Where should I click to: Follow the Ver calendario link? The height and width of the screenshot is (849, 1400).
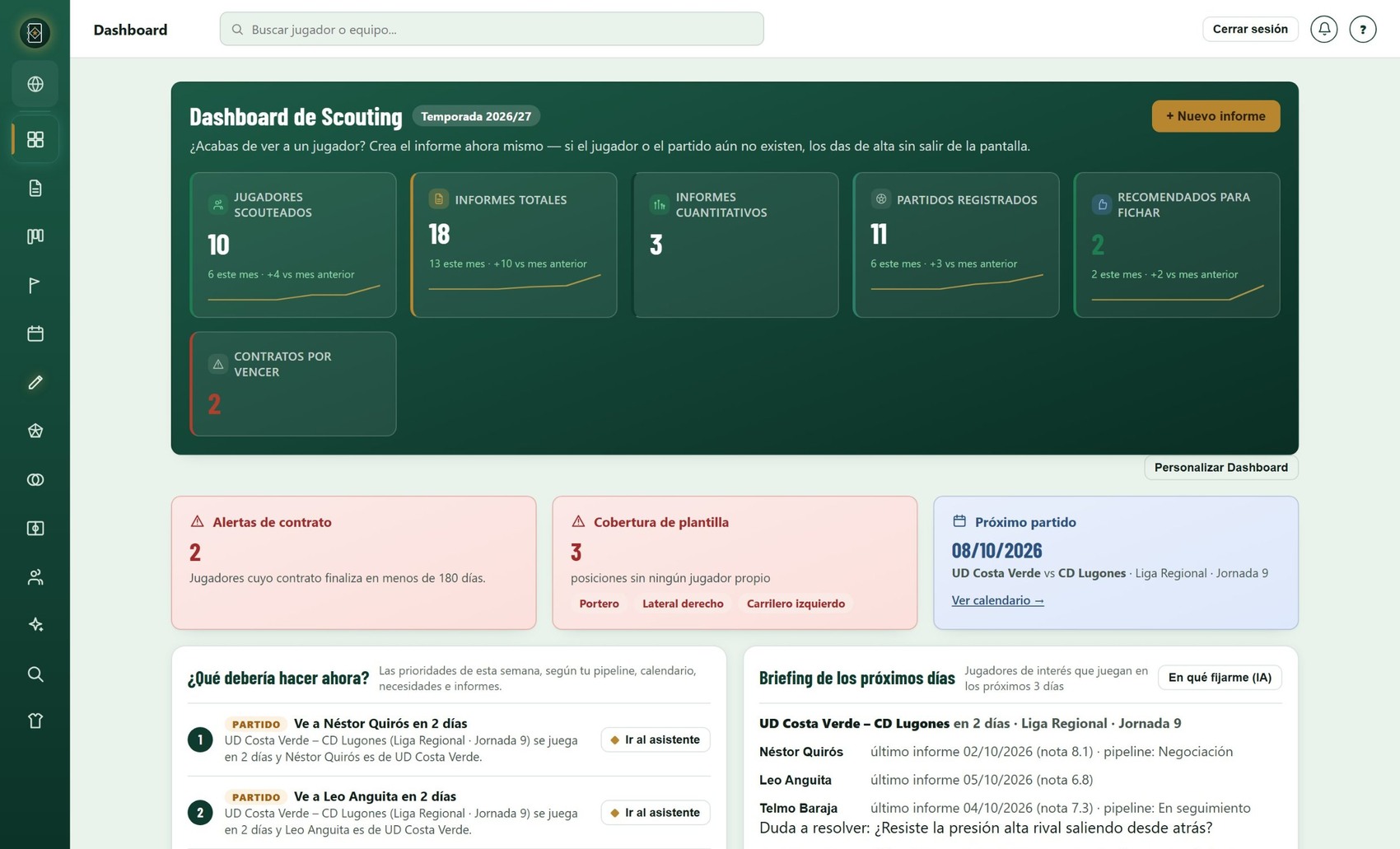click(x=997, y=600)
